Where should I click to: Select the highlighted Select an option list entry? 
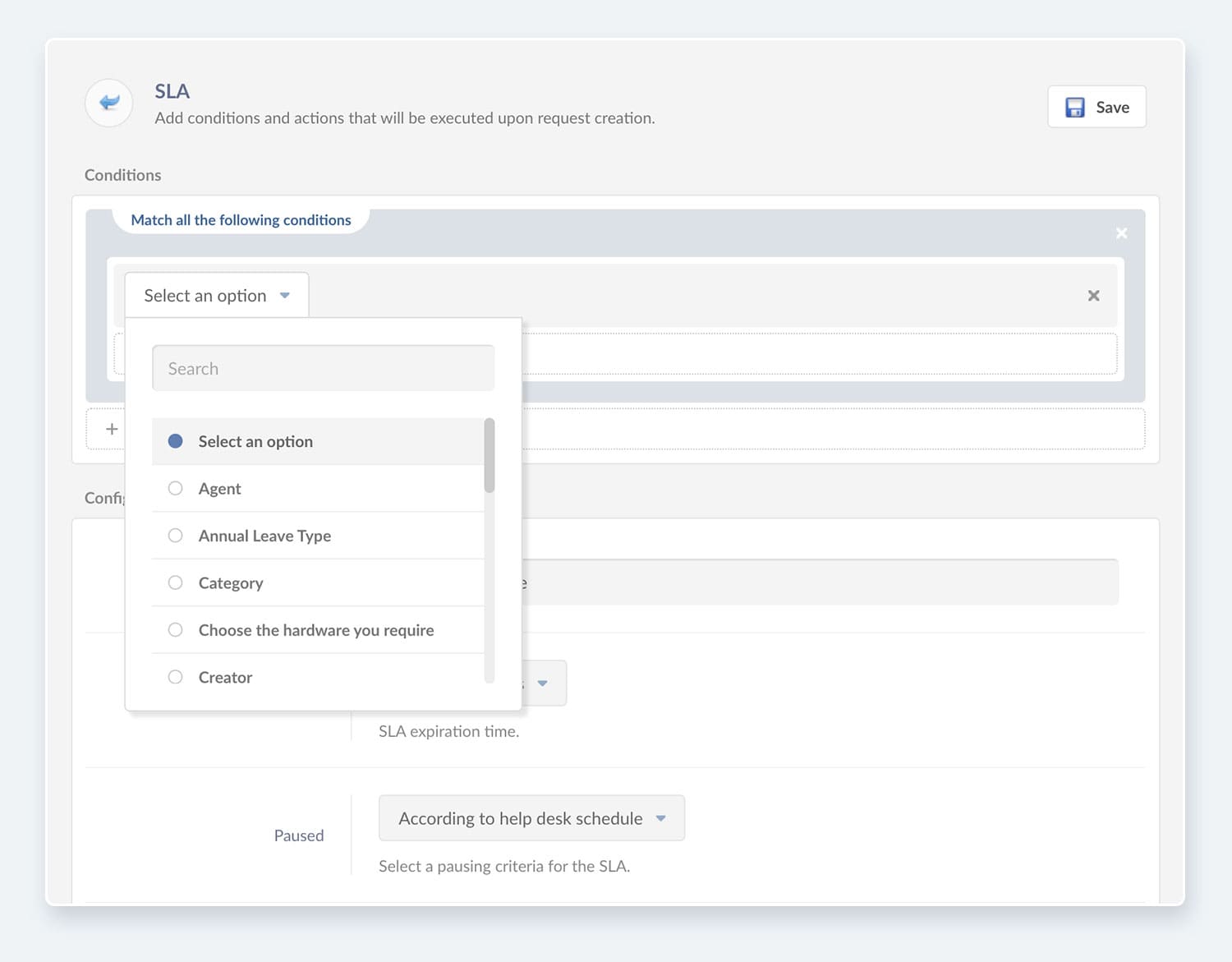255,441
